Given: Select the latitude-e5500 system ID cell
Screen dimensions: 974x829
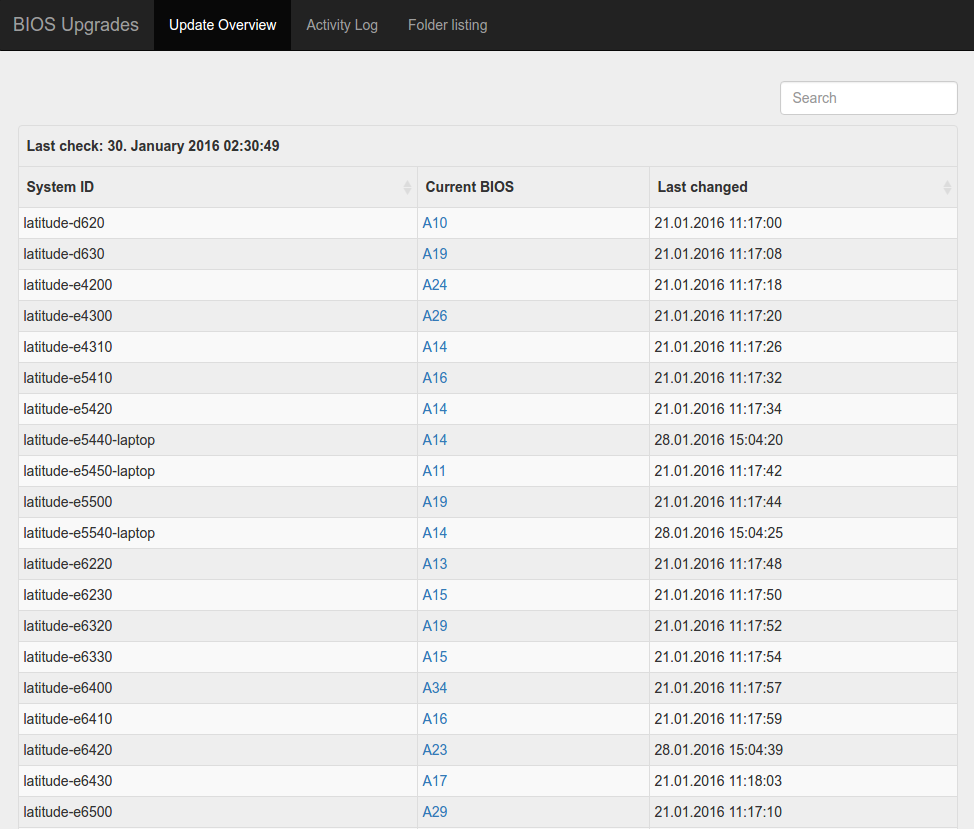Looking at the screenshot, I should pyautogui.click(x=218, y=502).
